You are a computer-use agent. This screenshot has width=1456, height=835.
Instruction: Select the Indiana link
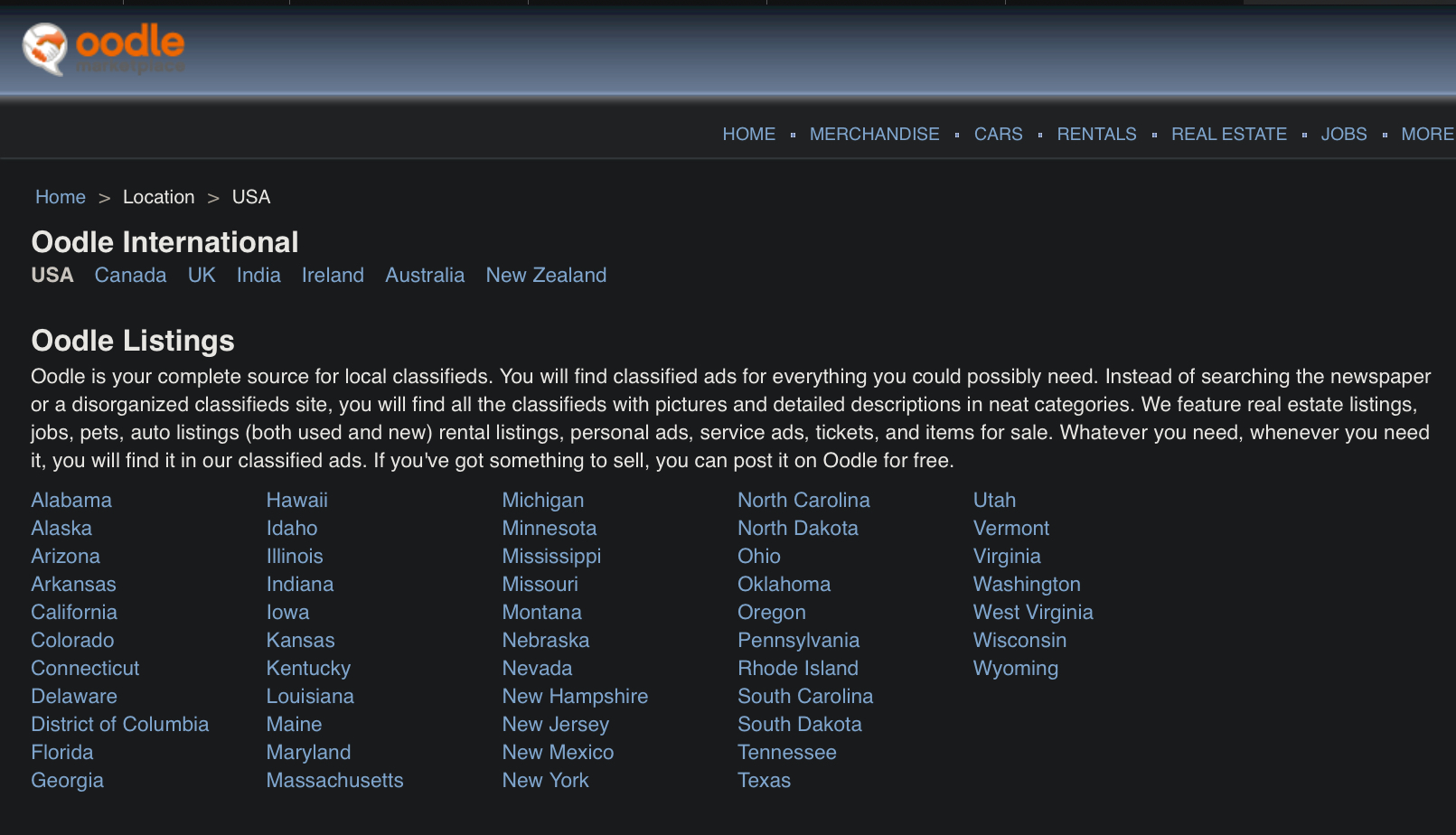tap(300, 585)
